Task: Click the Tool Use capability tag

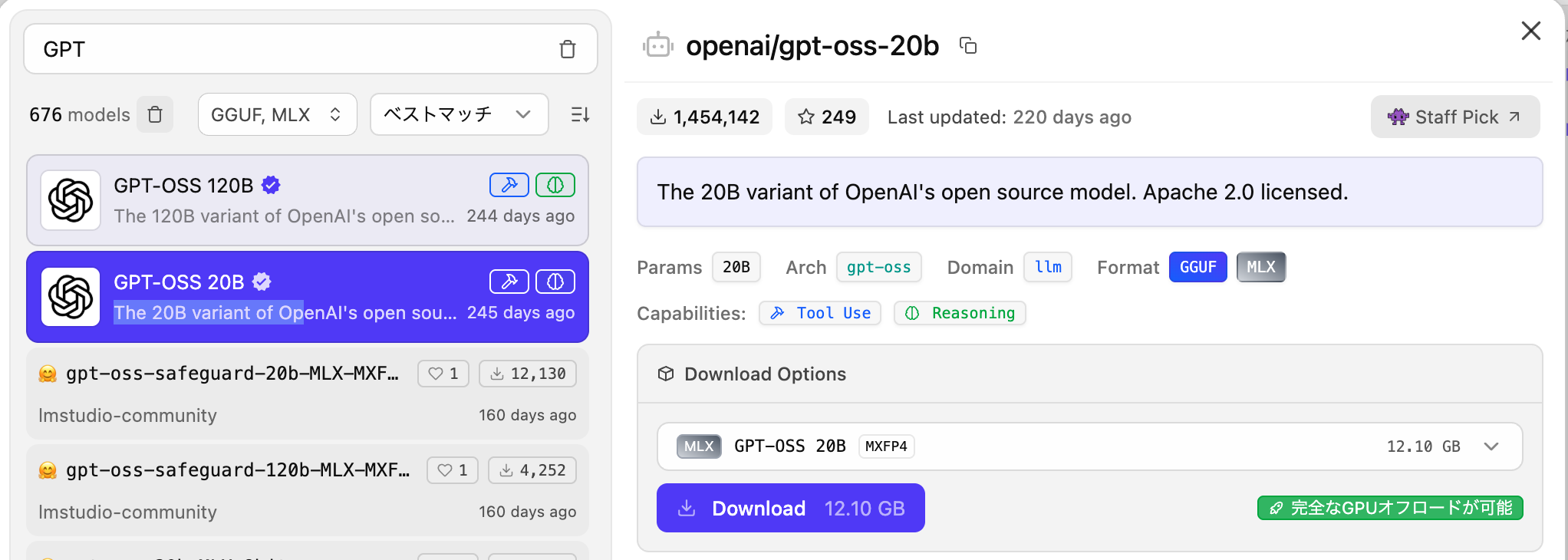Action: [819, 313]
